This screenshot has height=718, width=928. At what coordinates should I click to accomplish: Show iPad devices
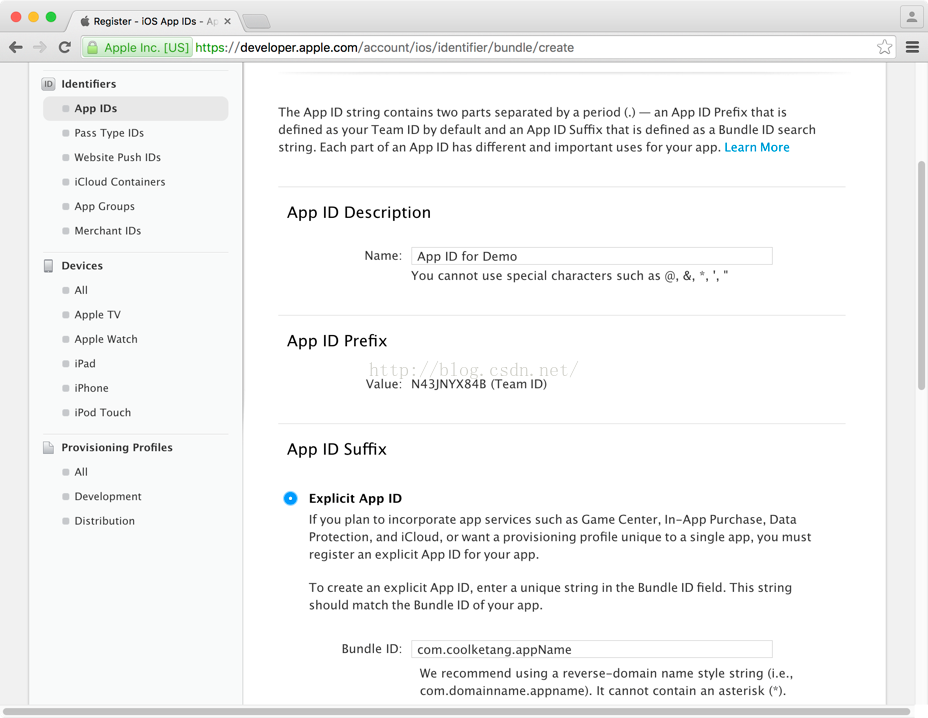(x=85, y=363)
